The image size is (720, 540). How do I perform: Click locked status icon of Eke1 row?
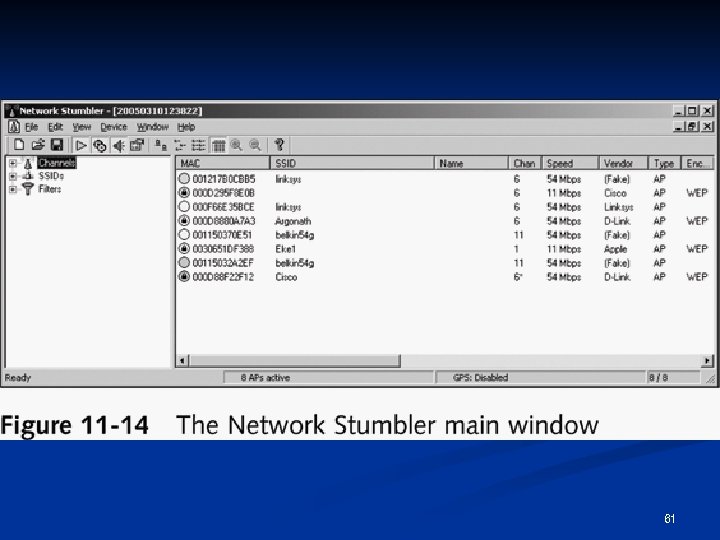point(184,248)
